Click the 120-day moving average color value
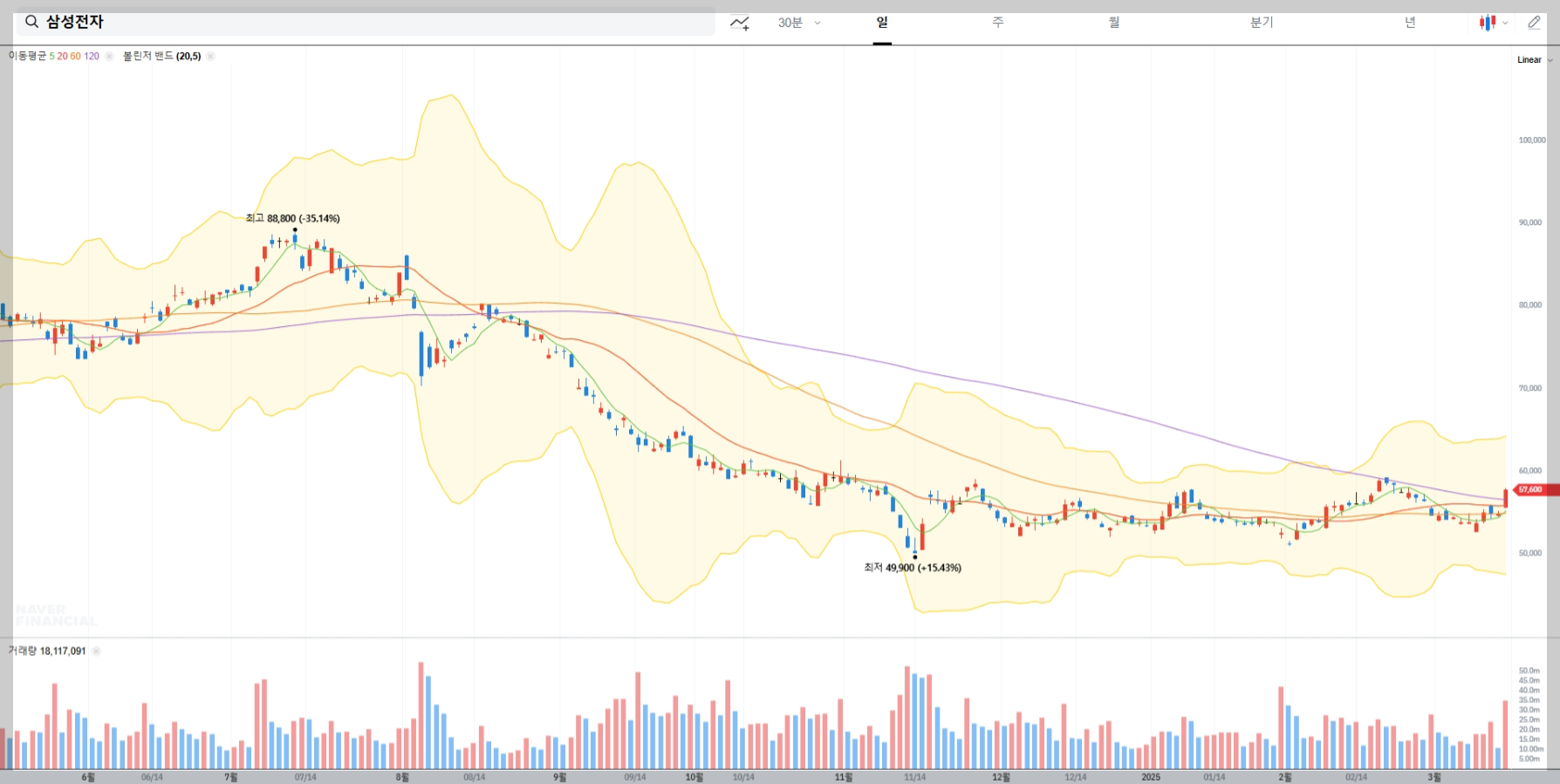Viewport: 1560px width, 784px height. [92, 56]
